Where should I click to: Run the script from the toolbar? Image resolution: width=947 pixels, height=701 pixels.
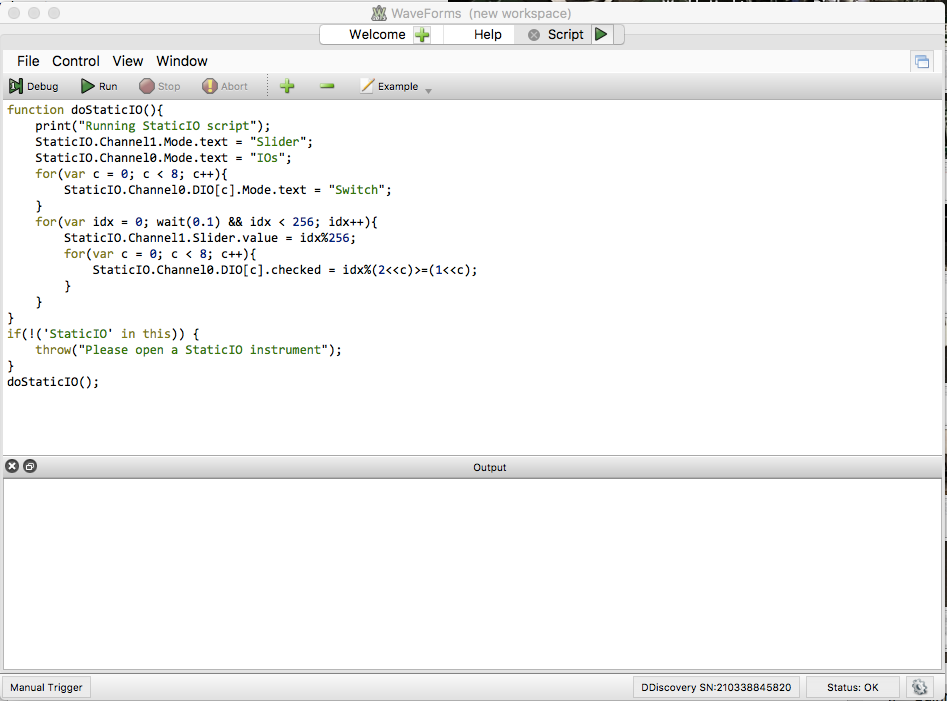[x=100, y=86]
